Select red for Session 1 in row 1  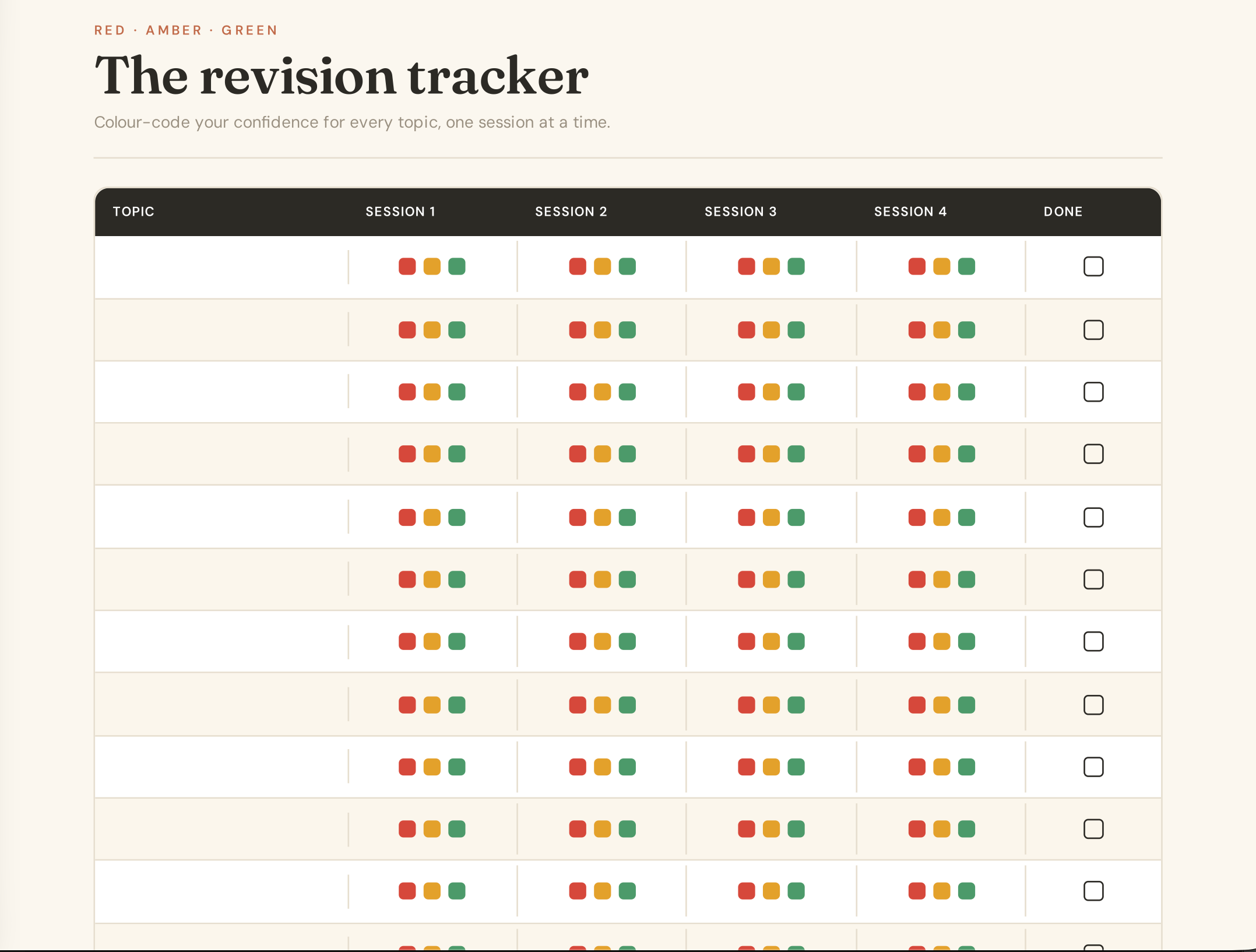tap(407, 266)
